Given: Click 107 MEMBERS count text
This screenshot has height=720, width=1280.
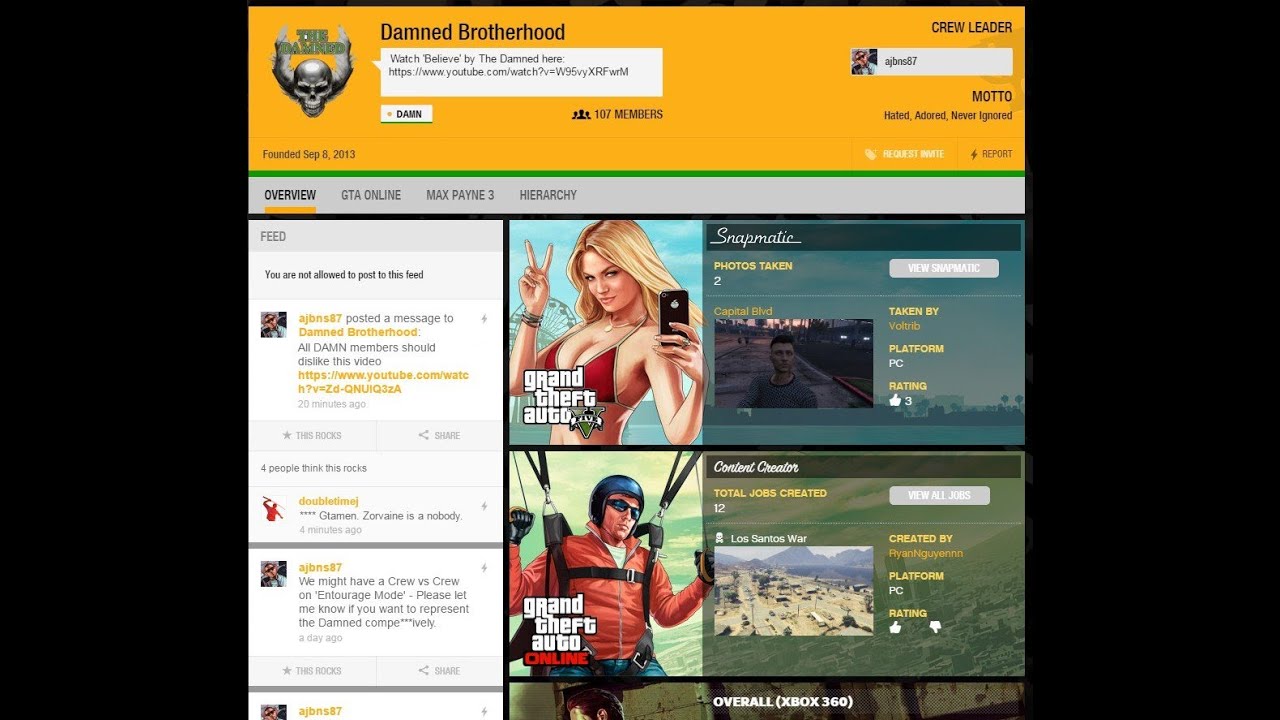Looking at the screenshot, I should (628, 115).
